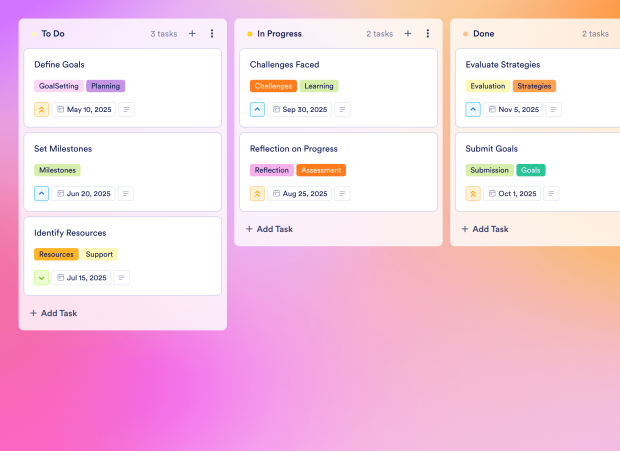
Task: Click Reflection on Progress priority icon
Action: click(x=257, y=194)
